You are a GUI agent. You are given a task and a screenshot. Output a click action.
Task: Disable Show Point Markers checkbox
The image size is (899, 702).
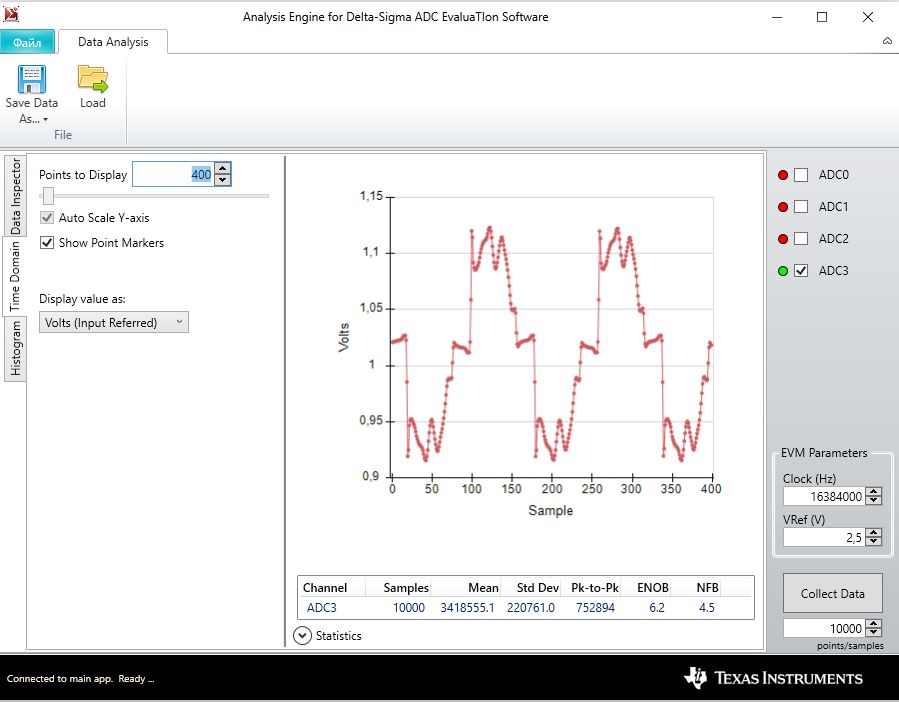(x=47, y=243)
